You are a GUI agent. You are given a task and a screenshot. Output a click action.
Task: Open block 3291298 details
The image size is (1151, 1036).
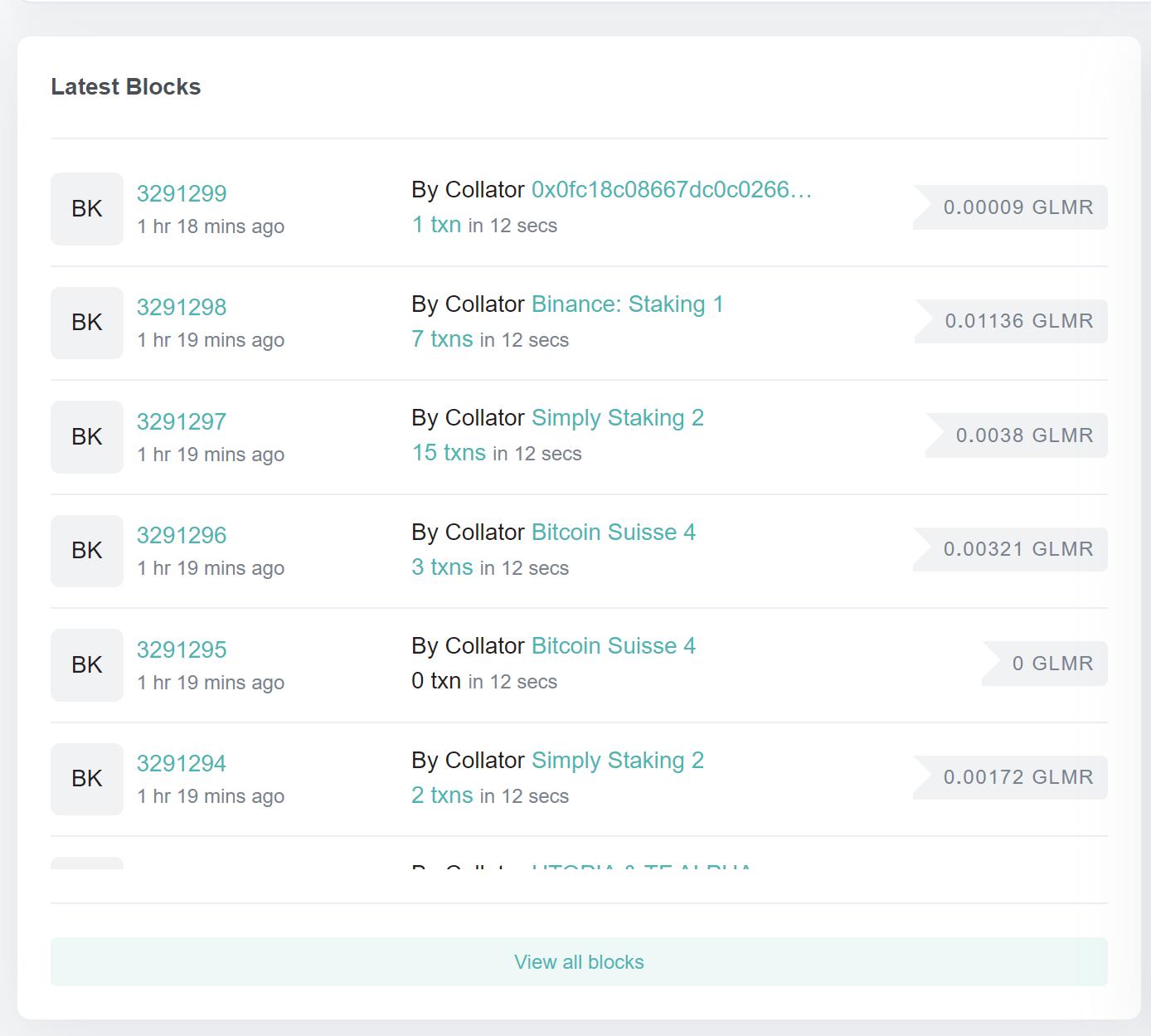click(x=182, y=307)
